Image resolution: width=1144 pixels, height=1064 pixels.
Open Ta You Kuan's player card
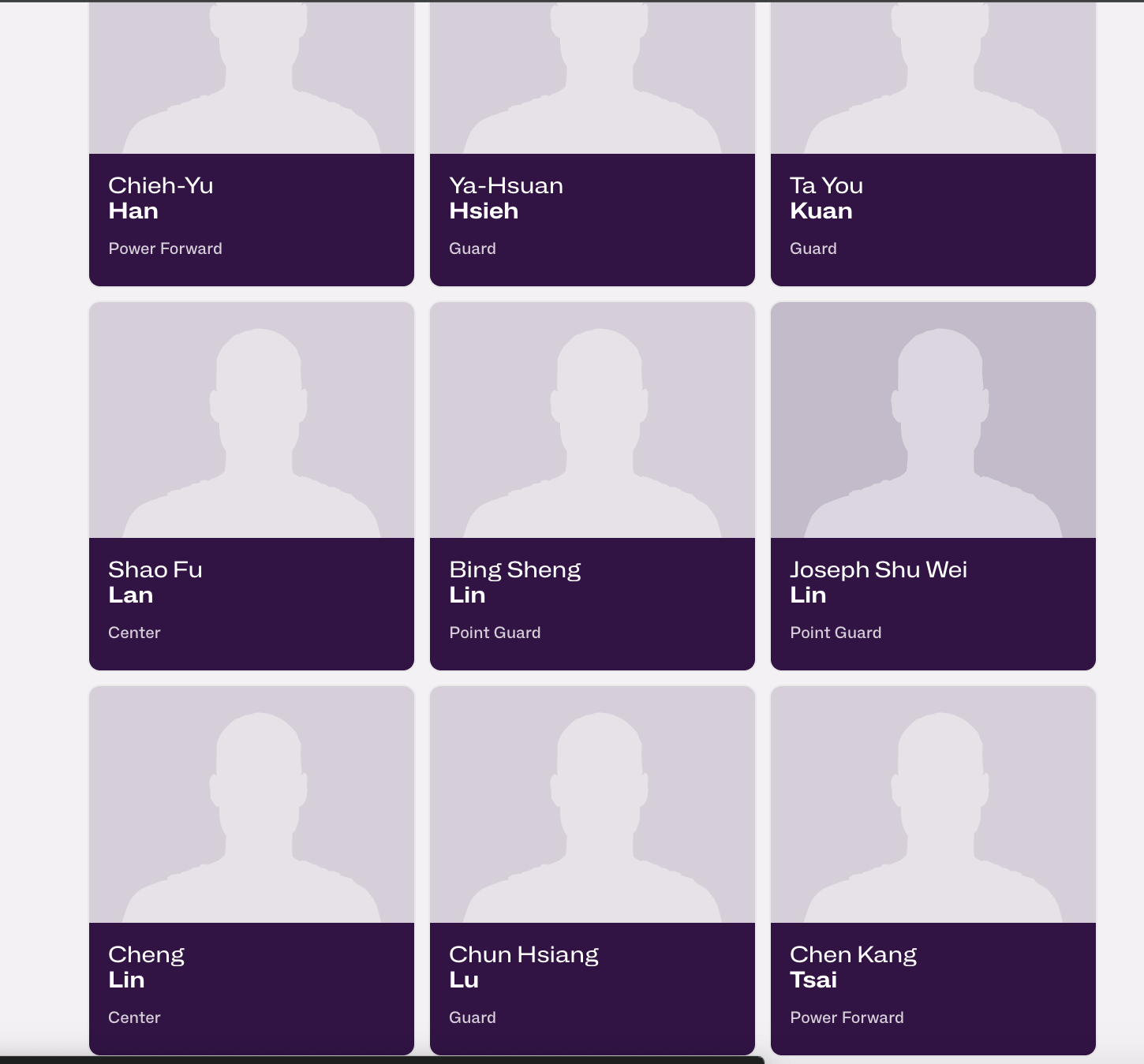coord(933,143)
